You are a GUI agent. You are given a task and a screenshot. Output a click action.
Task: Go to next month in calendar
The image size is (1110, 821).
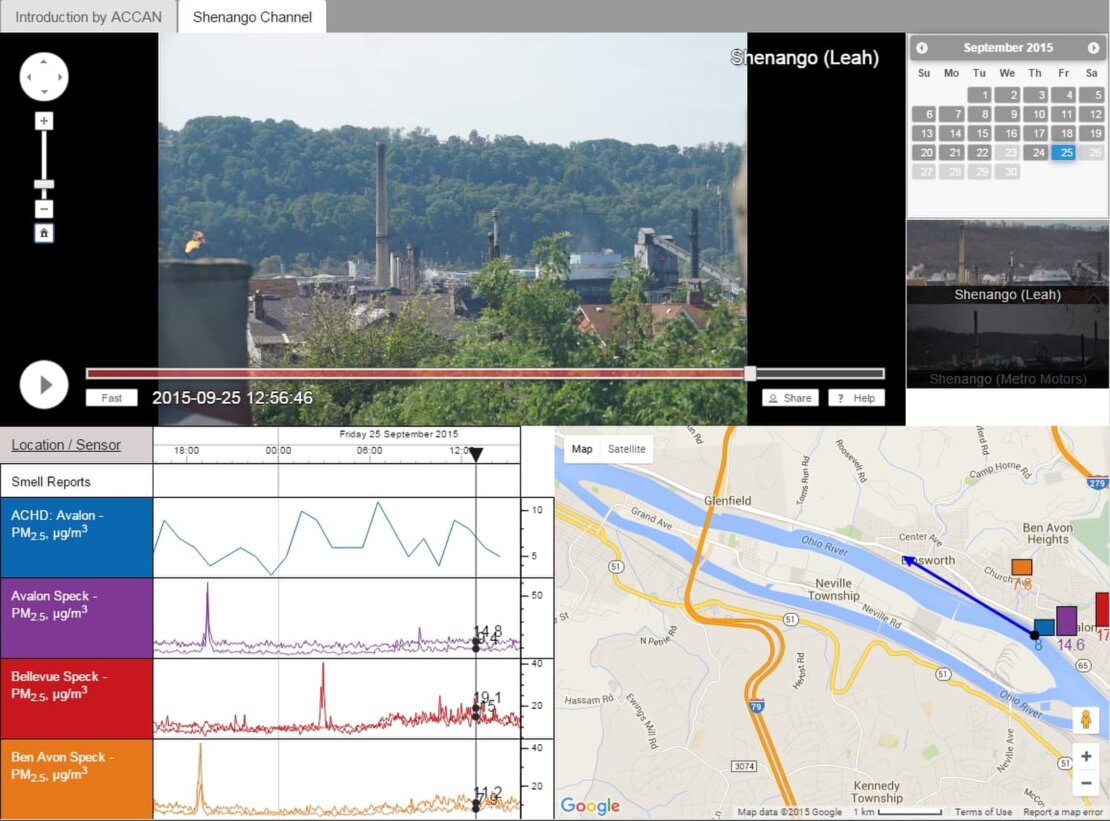(x=1093, y=48)
